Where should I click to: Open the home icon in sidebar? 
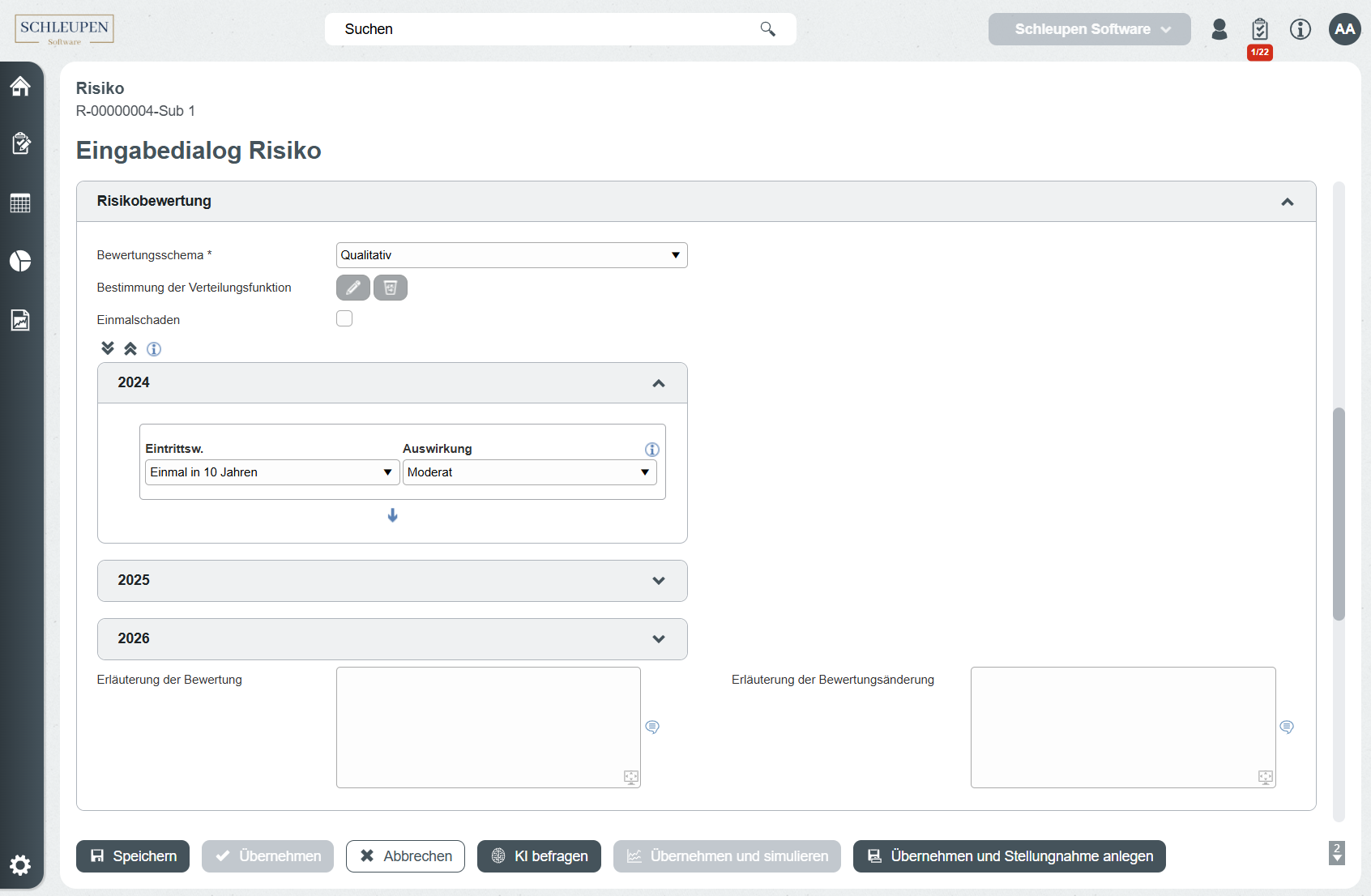(20, 86)
